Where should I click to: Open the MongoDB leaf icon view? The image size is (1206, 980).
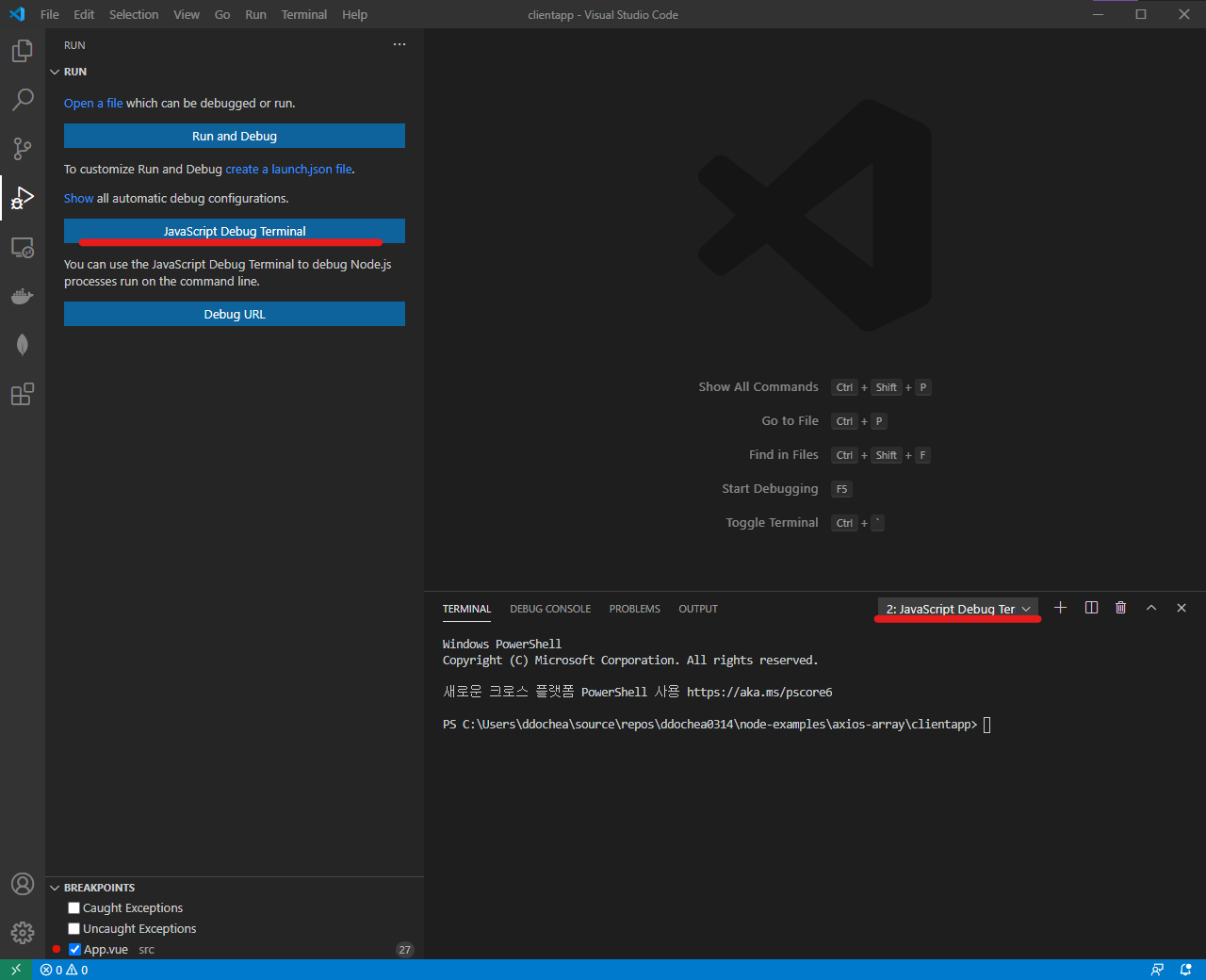(x=23, y=345)
